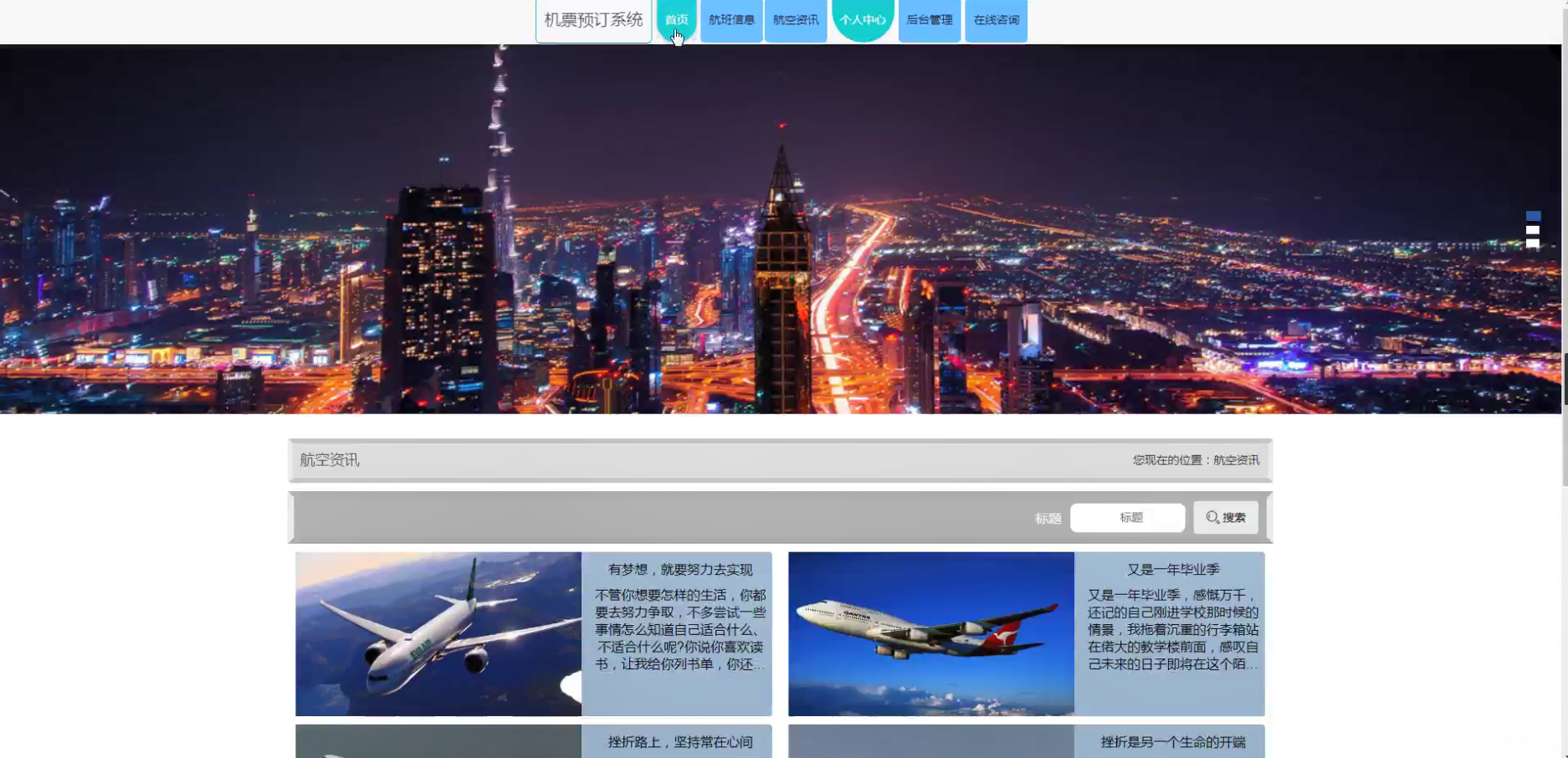Open 航空资讯 in the top navigation

[796, 20]
